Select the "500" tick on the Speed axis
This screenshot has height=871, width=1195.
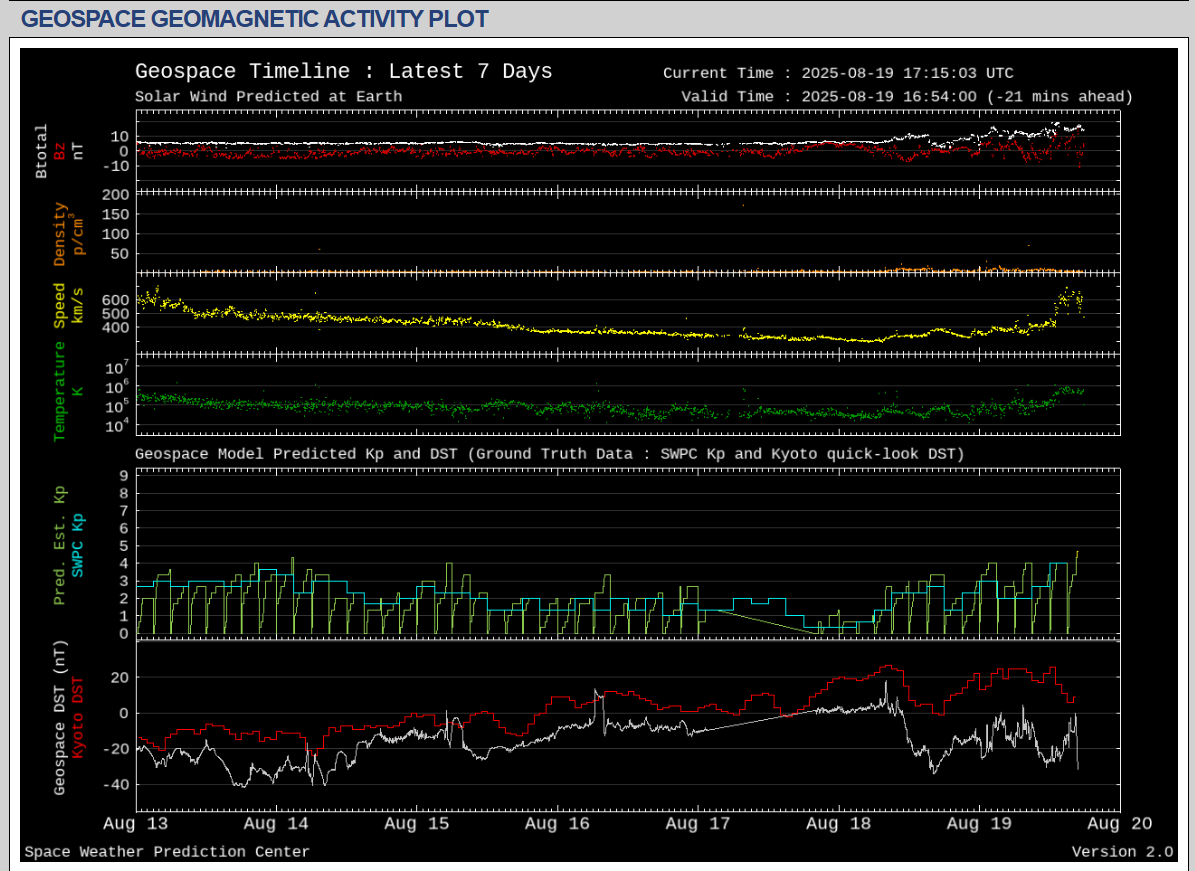pos(115,314)
